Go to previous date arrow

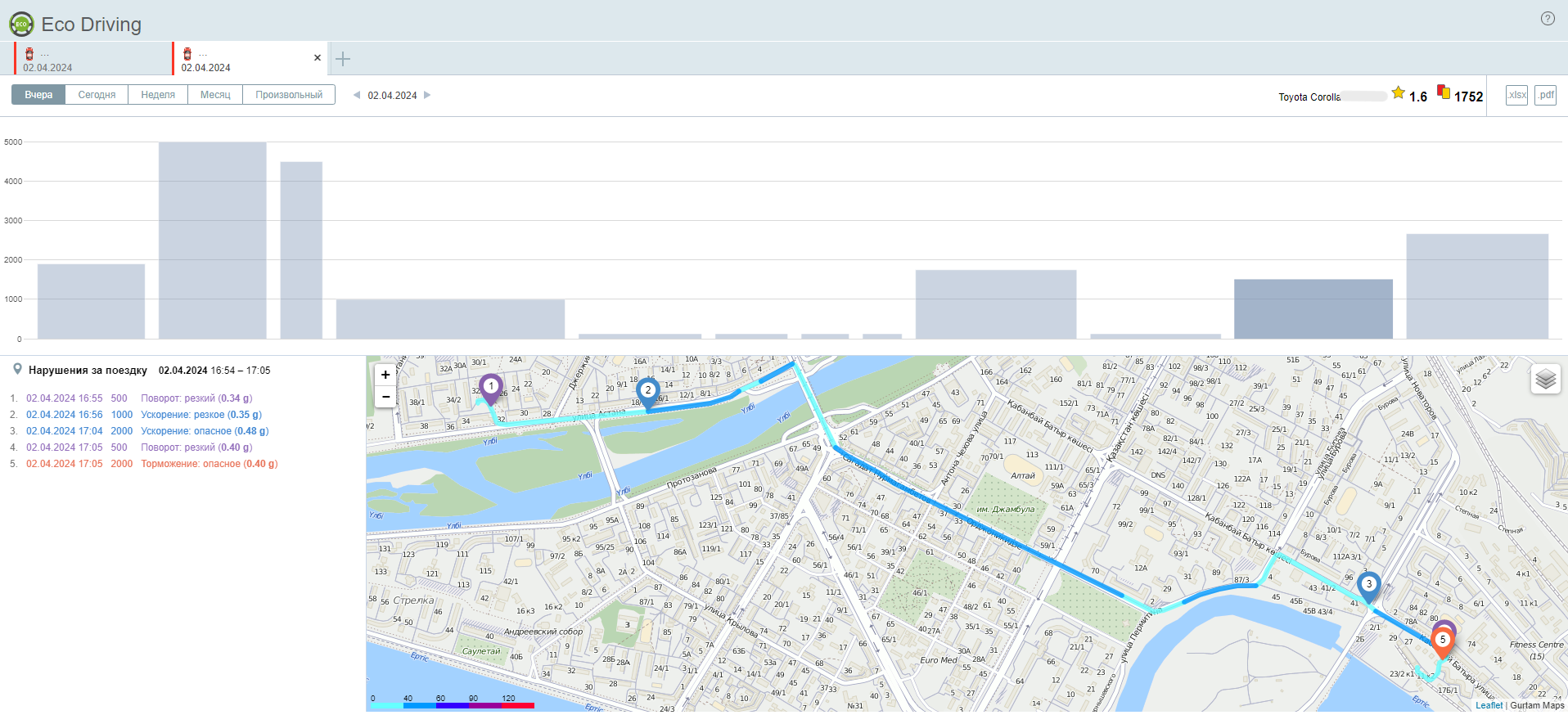coord(357,95)
